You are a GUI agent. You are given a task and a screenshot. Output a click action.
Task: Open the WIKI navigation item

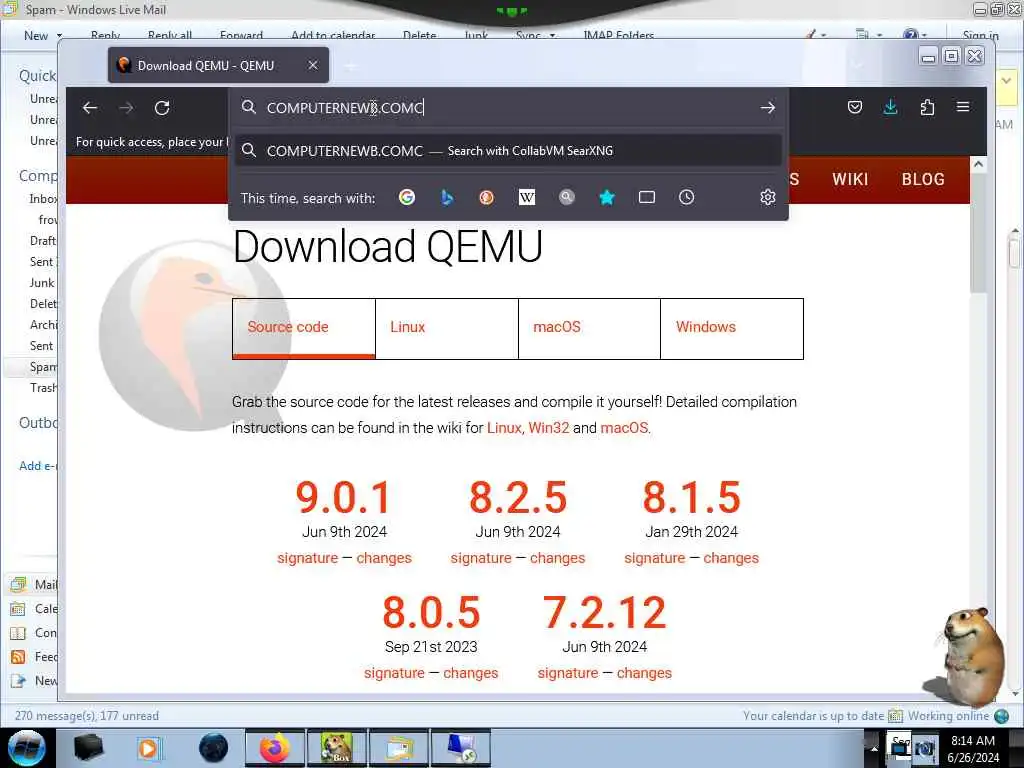click(x=850, y=180)
